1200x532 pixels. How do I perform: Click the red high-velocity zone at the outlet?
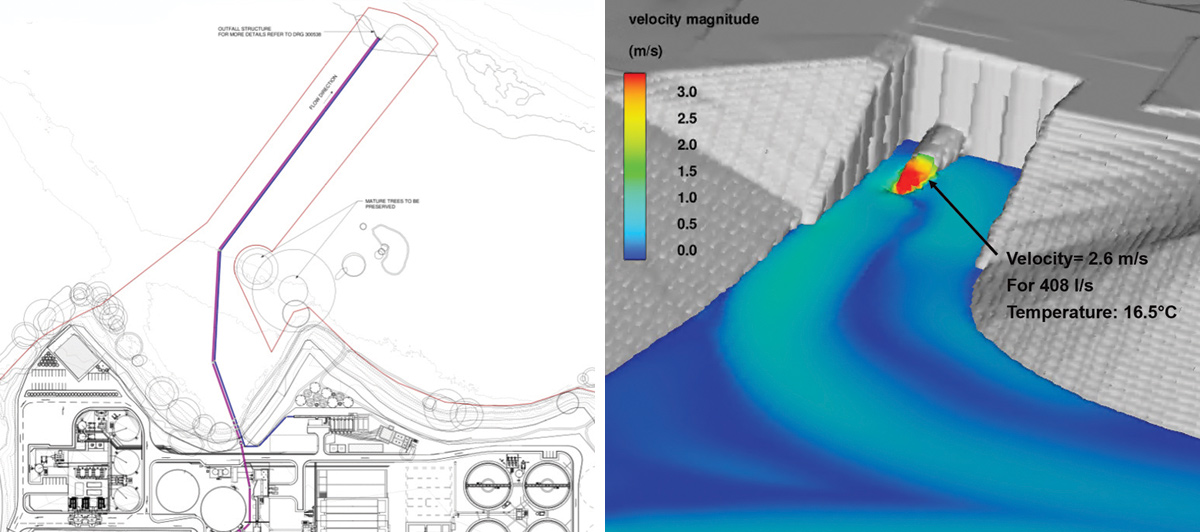(910, 177)
